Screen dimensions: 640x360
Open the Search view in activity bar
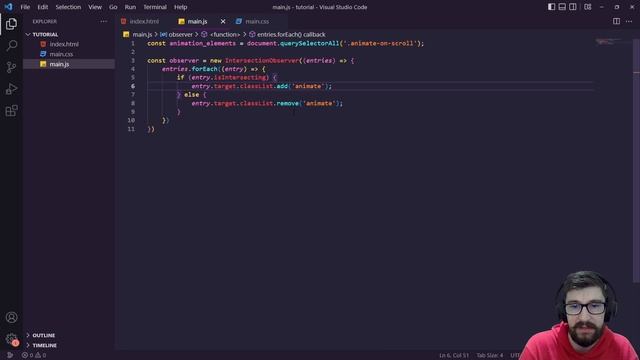11,45
